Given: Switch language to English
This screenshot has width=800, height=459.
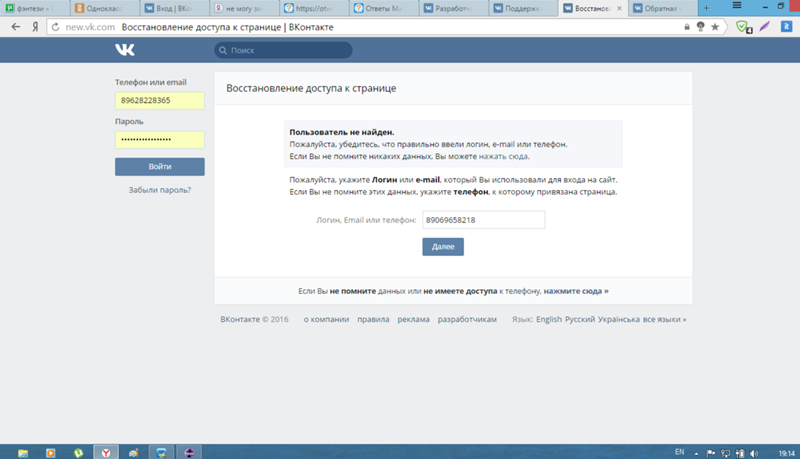Looking at the screenshot, I should pos(549,319).
